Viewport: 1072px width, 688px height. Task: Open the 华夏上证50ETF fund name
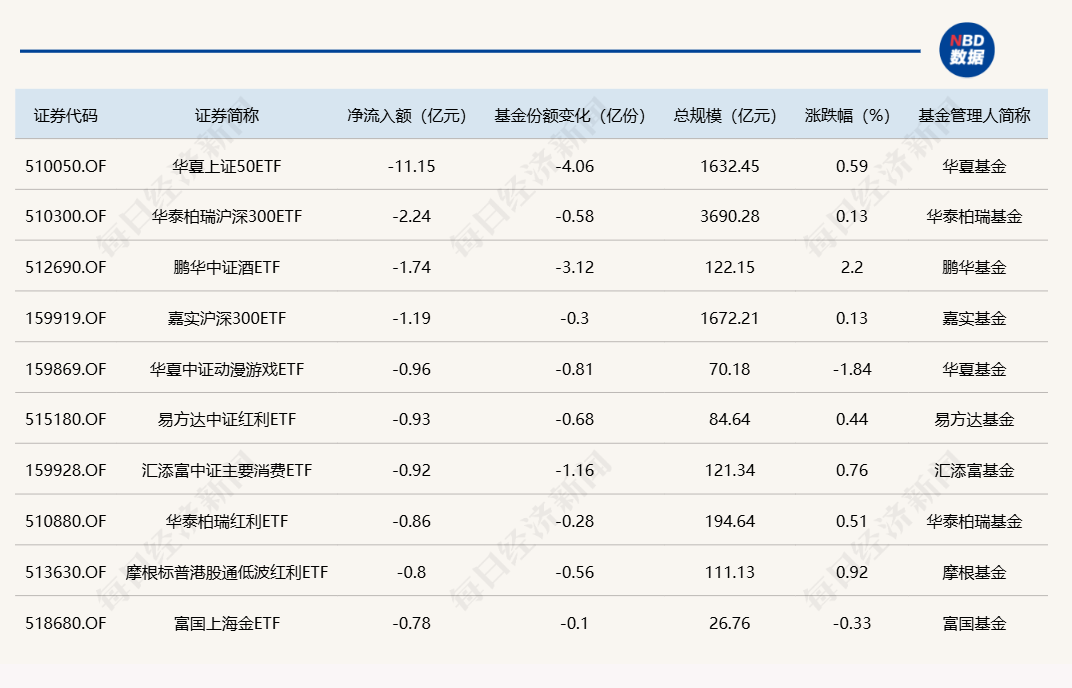(x=227, y=166)
